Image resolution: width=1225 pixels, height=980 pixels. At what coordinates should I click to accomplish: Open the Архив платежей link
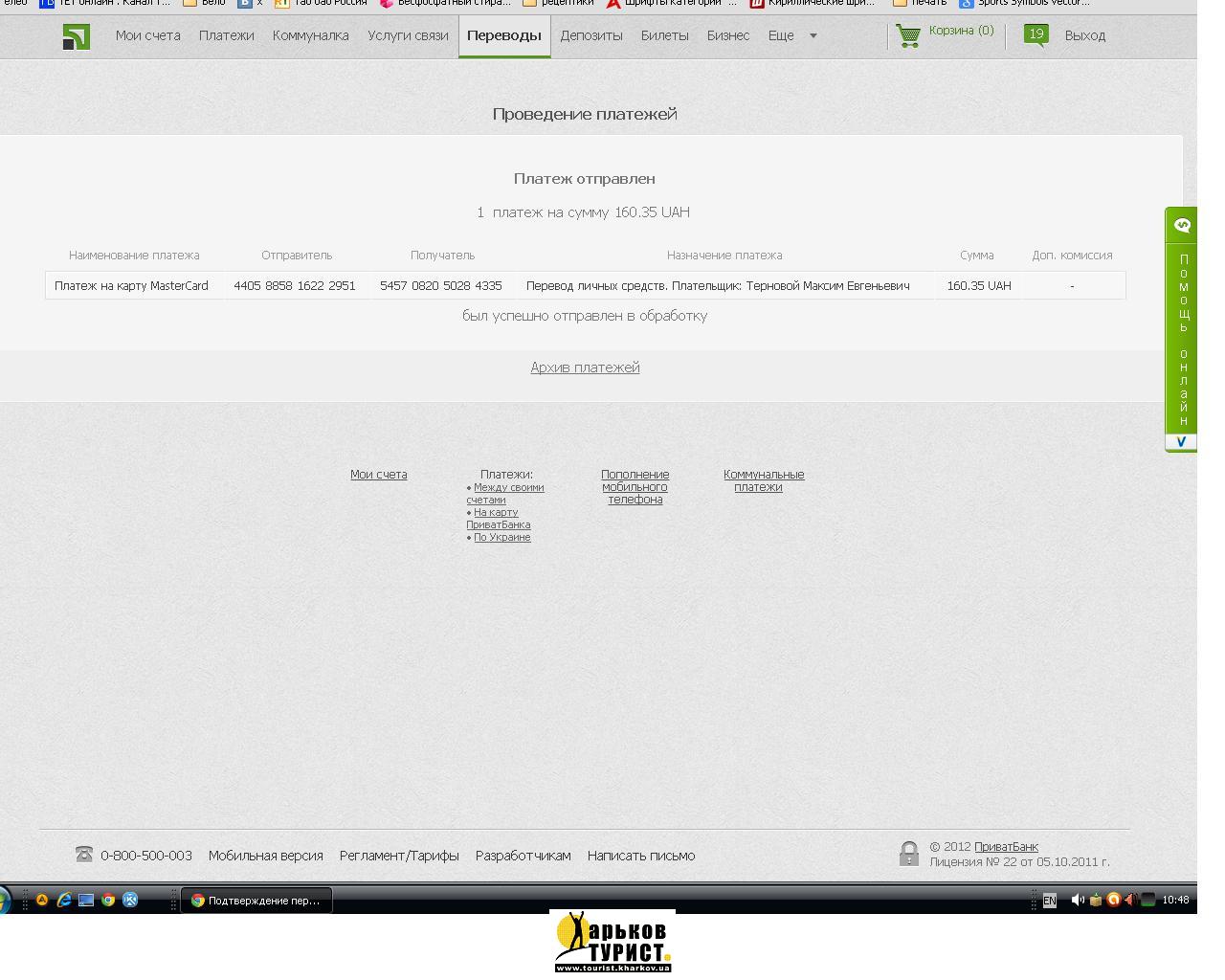point(585,367)
